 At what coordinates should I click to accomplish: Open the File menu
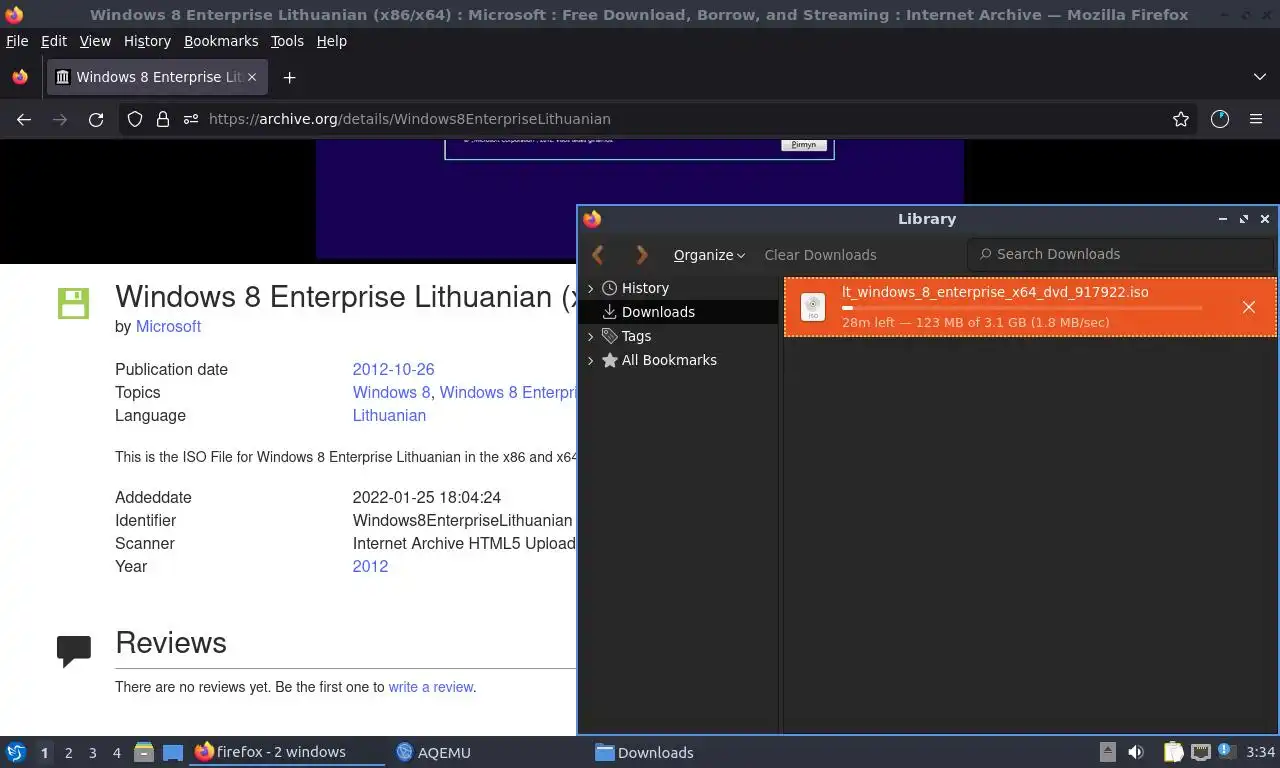(17, 41)
